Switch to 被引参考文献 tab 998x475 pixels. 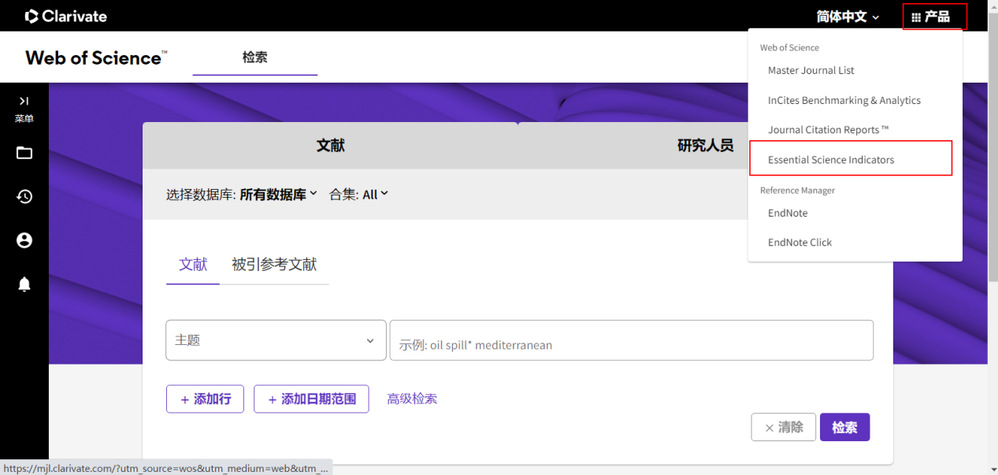[274, 265]
